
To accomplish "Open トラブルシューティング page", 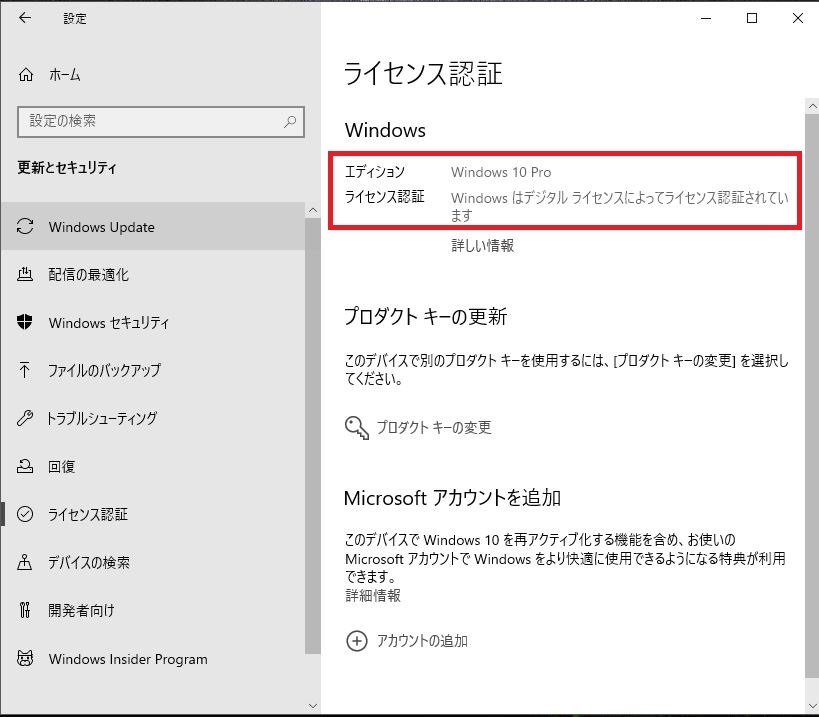I will click(153, 418).
